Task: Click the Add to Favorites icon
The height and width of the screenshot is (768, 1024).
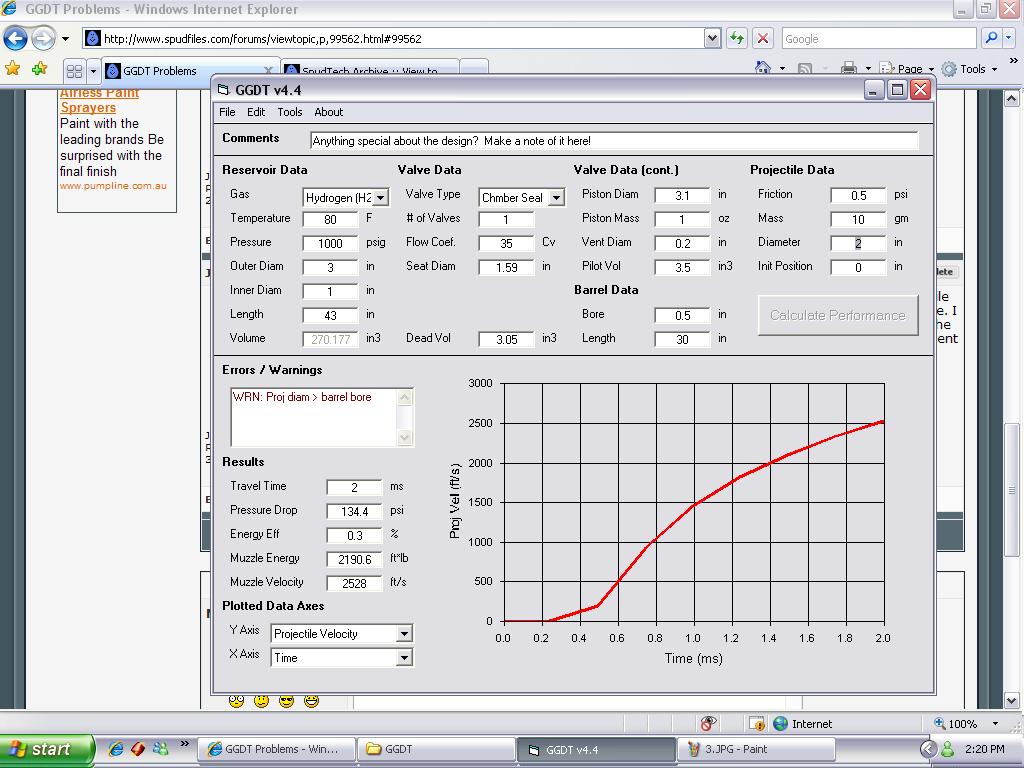Action: coord(39,69)
